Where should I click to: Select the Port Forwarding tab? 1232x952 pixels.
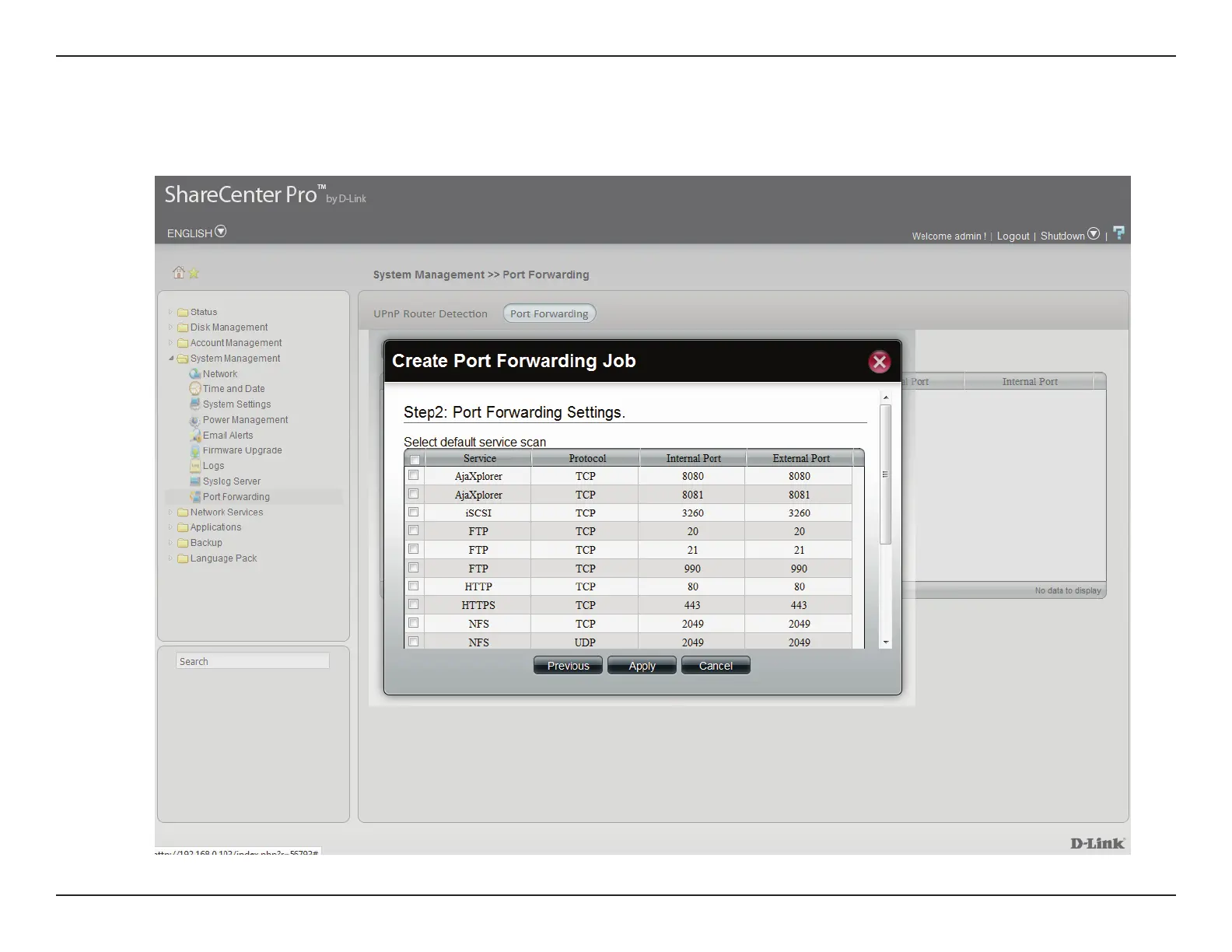coord(549,314)
